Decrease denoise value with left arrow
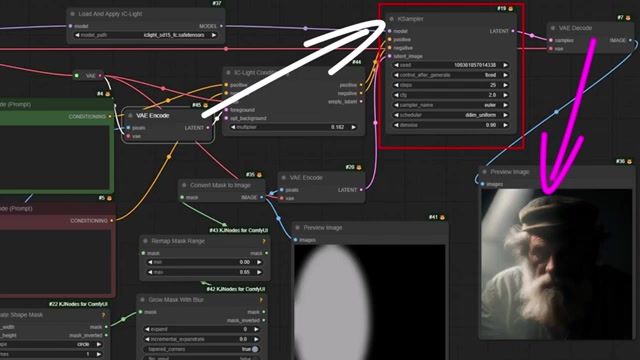 (396, 125)
